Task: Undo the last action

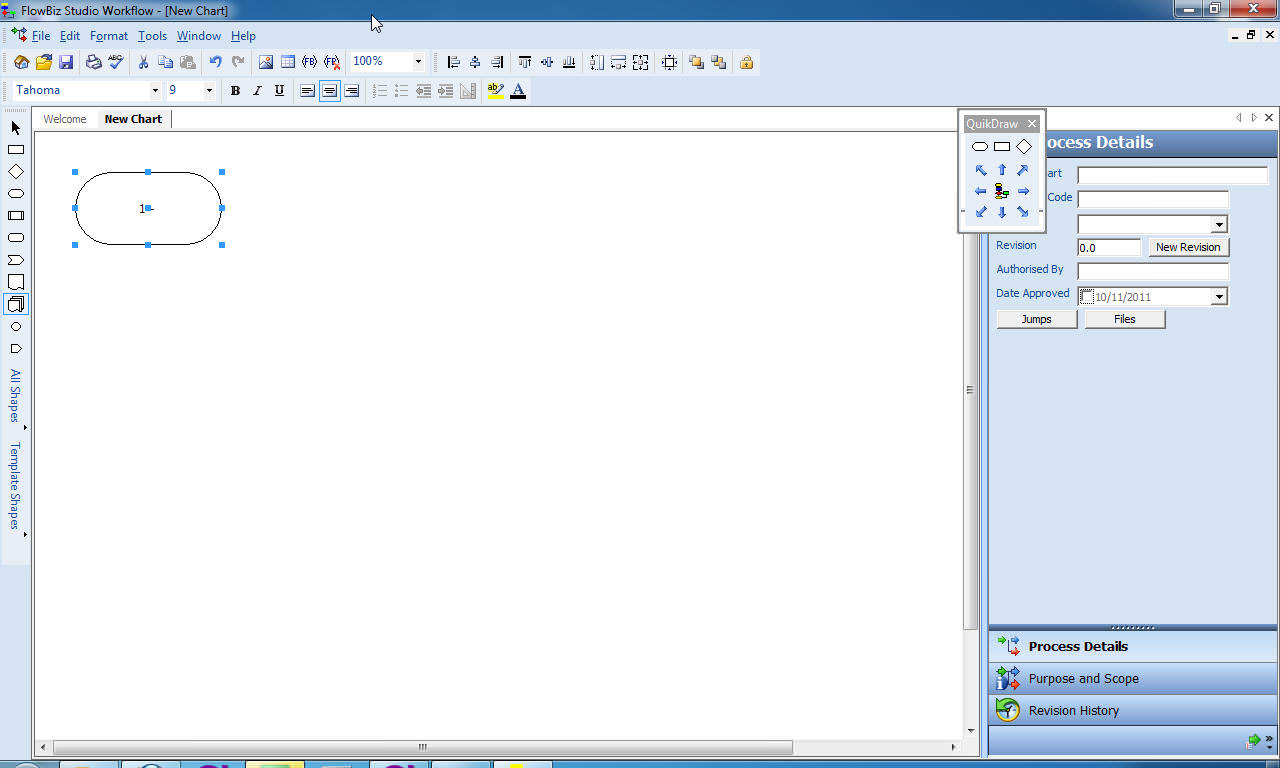Action: click(215, 62)
